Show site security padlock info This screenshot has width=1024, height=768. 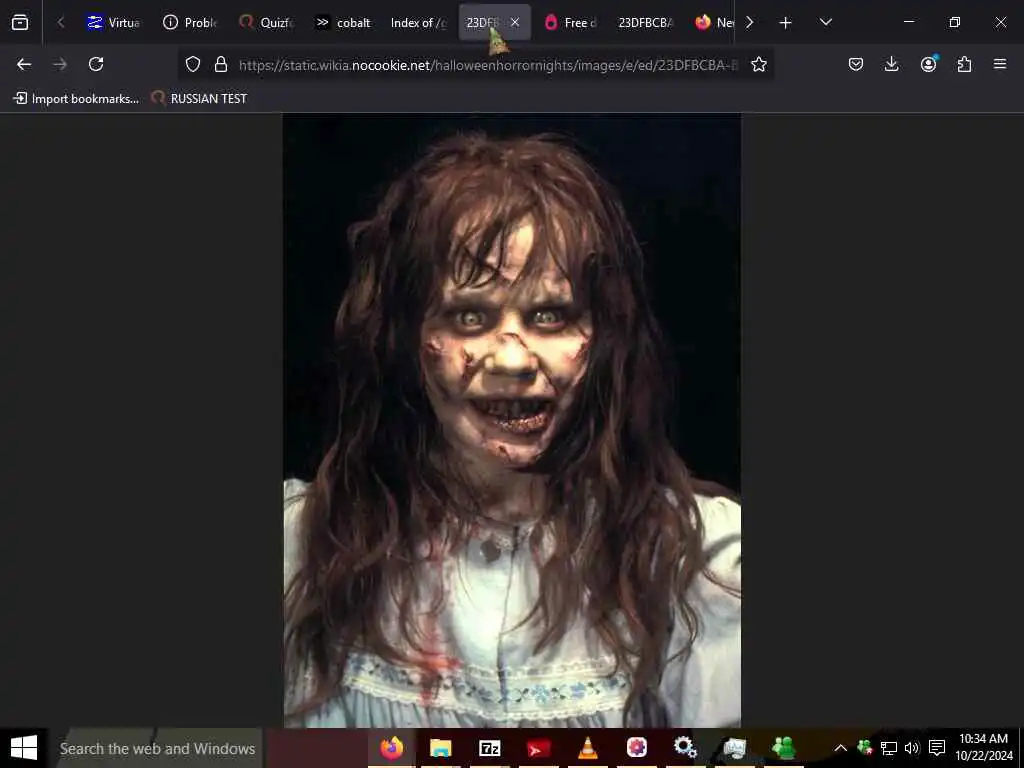[221, 64]
